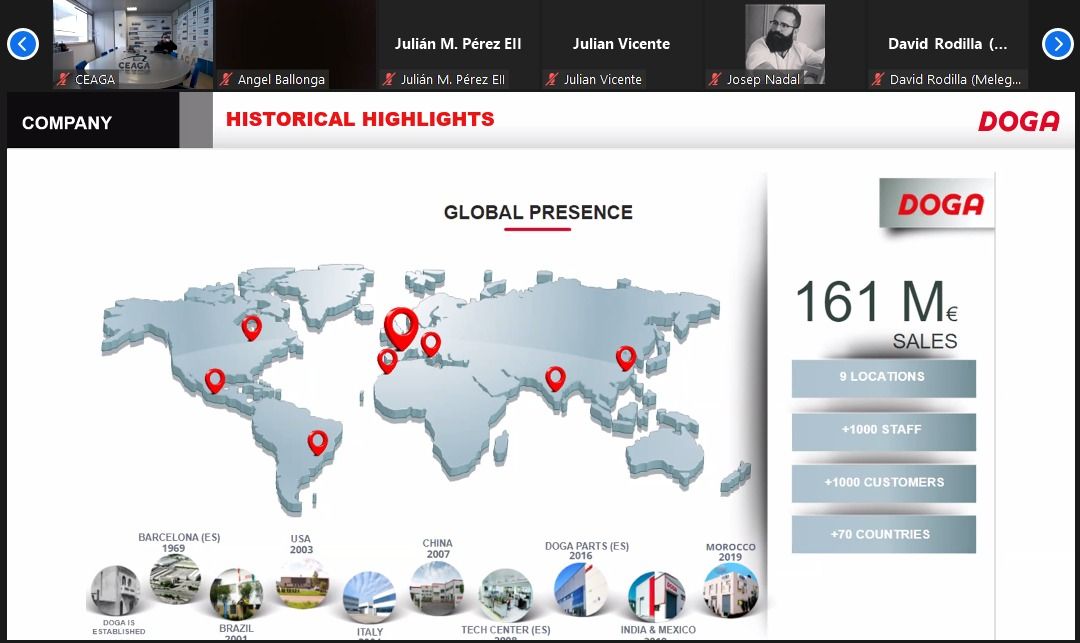Select the CEAGA participant video tile
This screenshot has height=643, width=1080.
point(133,45)
